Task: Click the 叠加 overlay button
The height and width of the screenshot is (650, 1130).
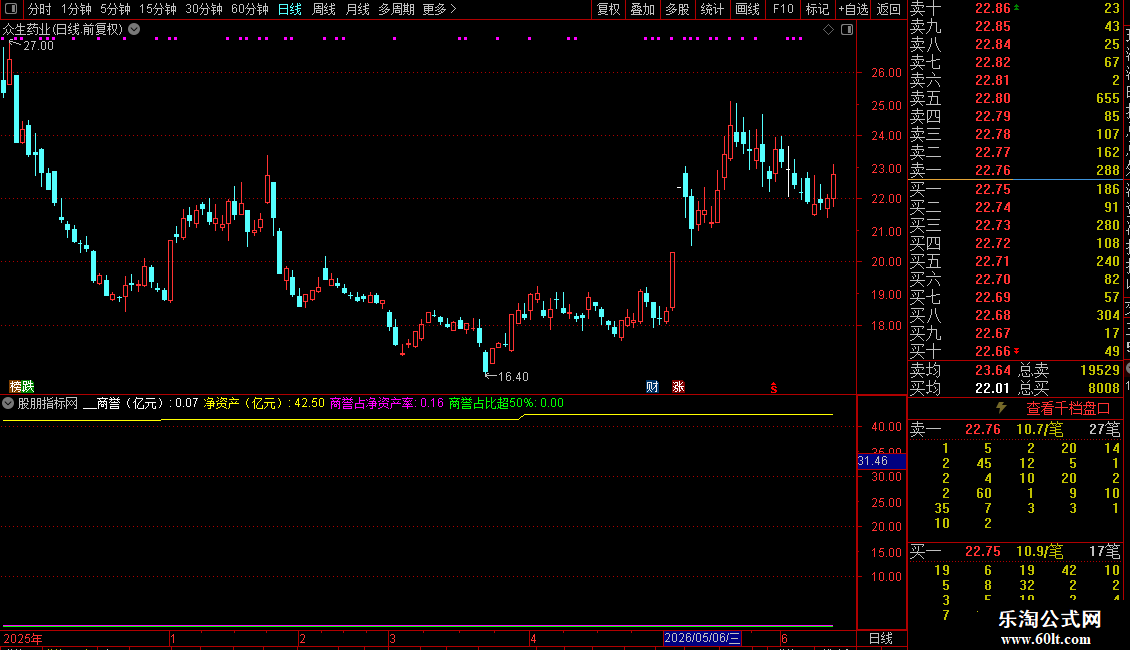Action: (643, 9)
